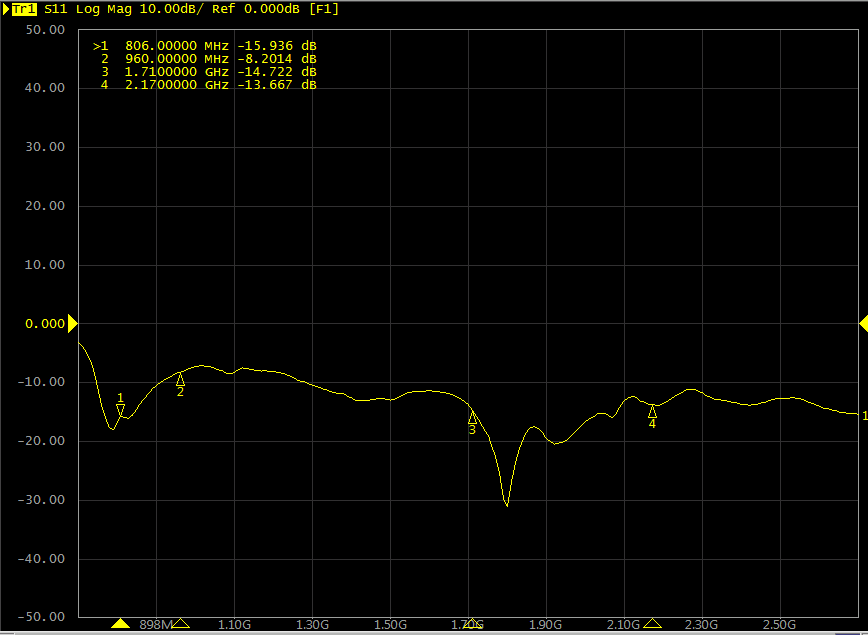Select the highlighted Tr1 trace label
Viewport: 868px width, 635px height.
(x=24, y=9)
